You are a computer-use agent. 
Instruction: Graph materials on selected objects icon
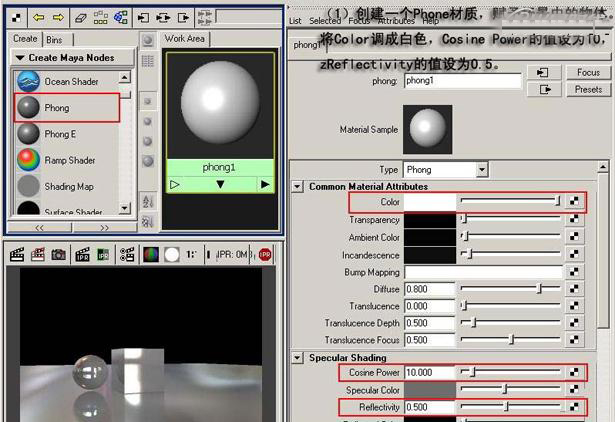click(x=121, y=18)
